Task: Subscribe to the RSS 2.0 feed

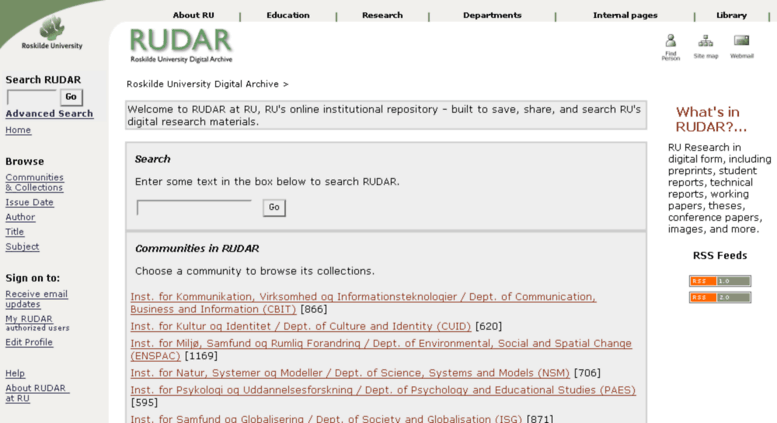Action: [x=720, y=297]
